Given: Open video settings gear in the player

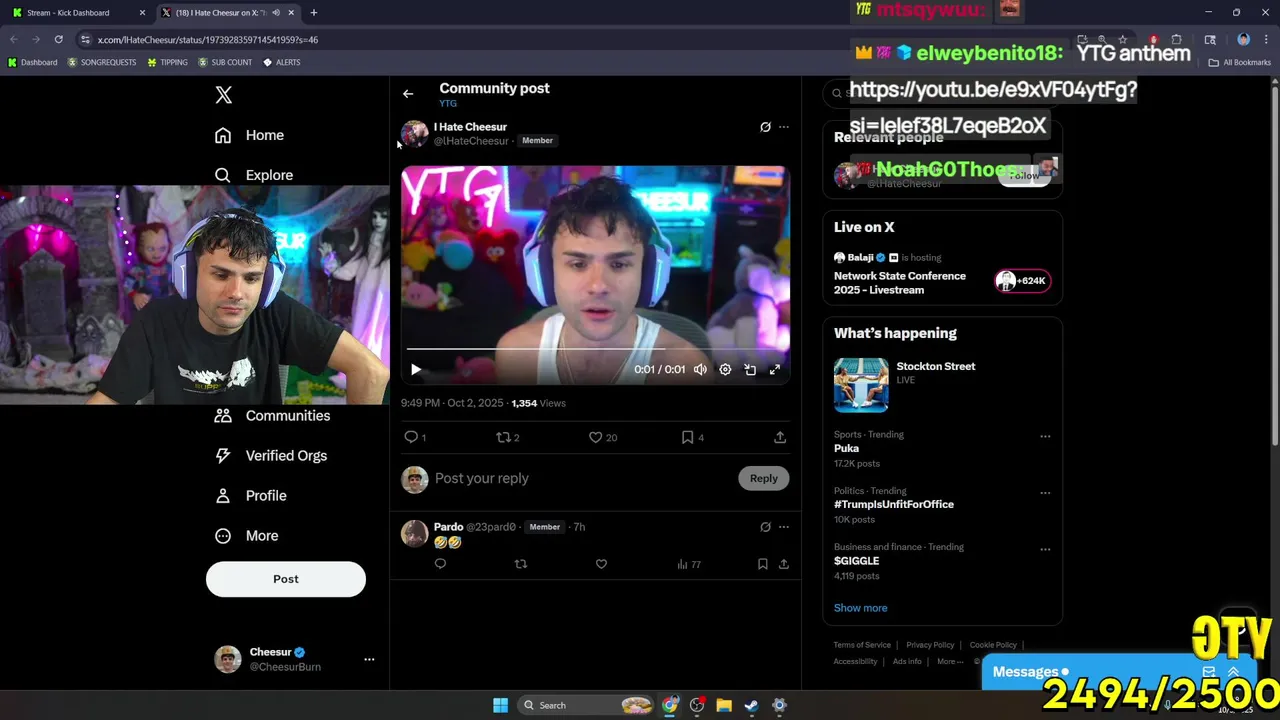Looking at the screenshot, I should coord(725,370).
